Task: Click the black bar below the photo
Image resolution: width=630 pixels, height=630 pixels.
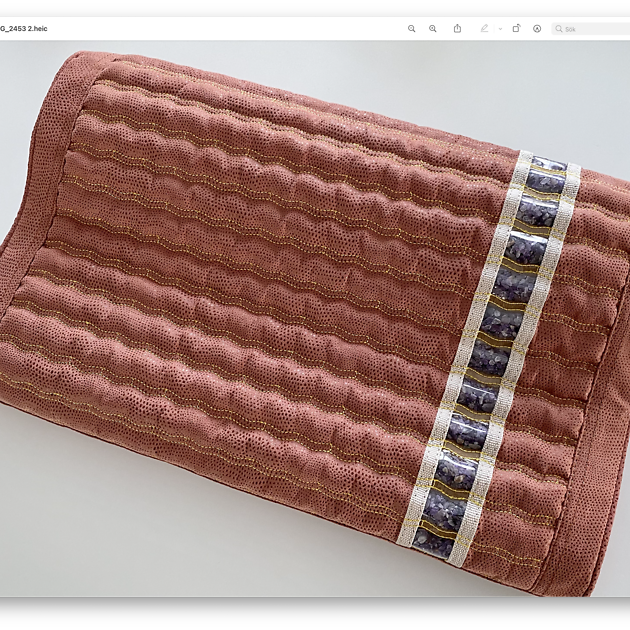Action: [x=315, y=613]
